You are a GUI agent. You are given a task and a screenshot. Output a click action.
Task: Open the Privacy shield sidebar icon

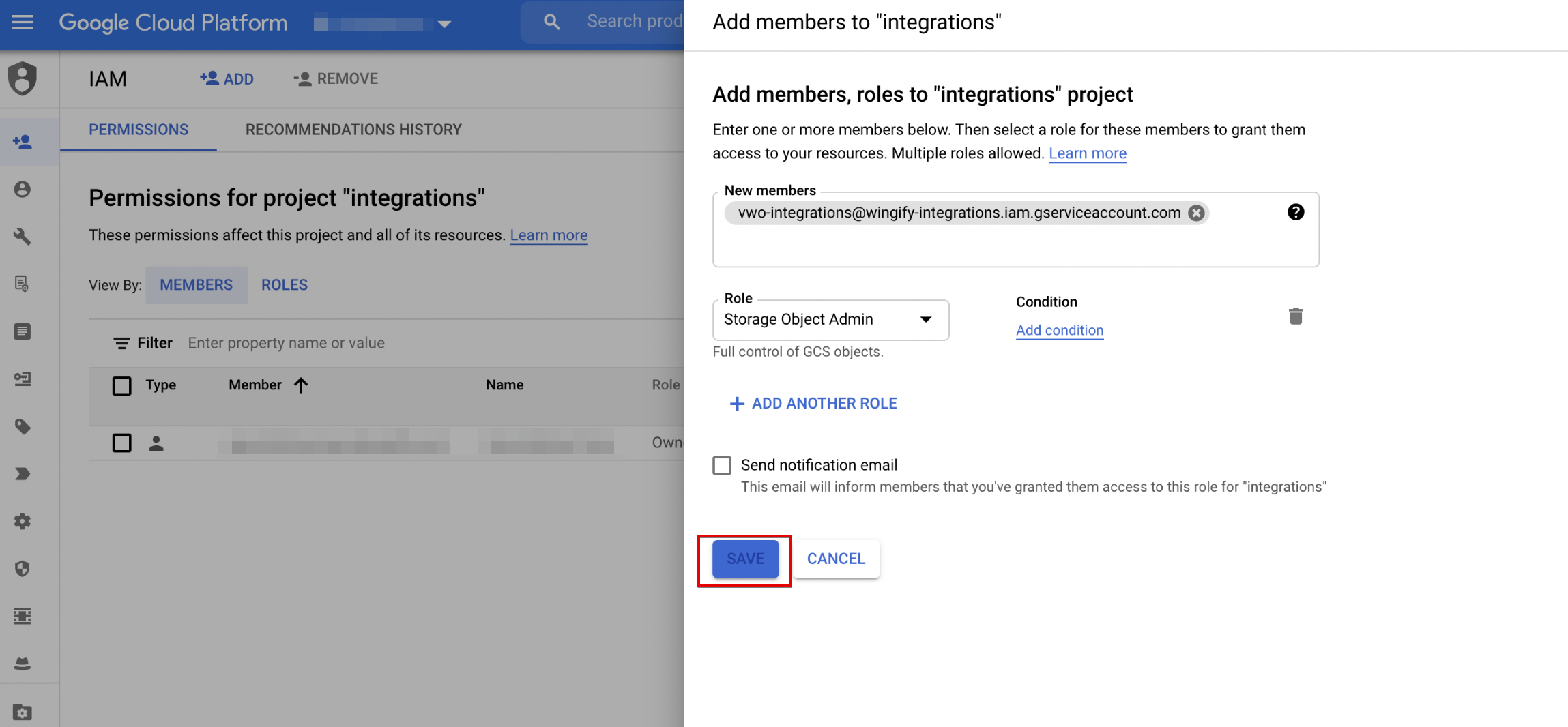click(x=23, y=568)
